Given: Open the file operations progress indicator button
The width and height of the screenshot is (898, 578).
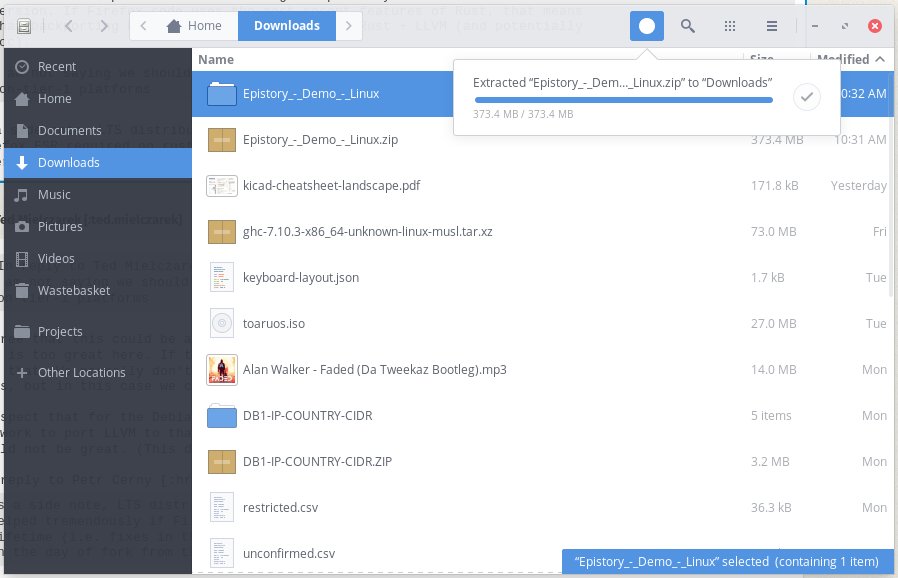Looking at the screenshot, I should 647,26.
